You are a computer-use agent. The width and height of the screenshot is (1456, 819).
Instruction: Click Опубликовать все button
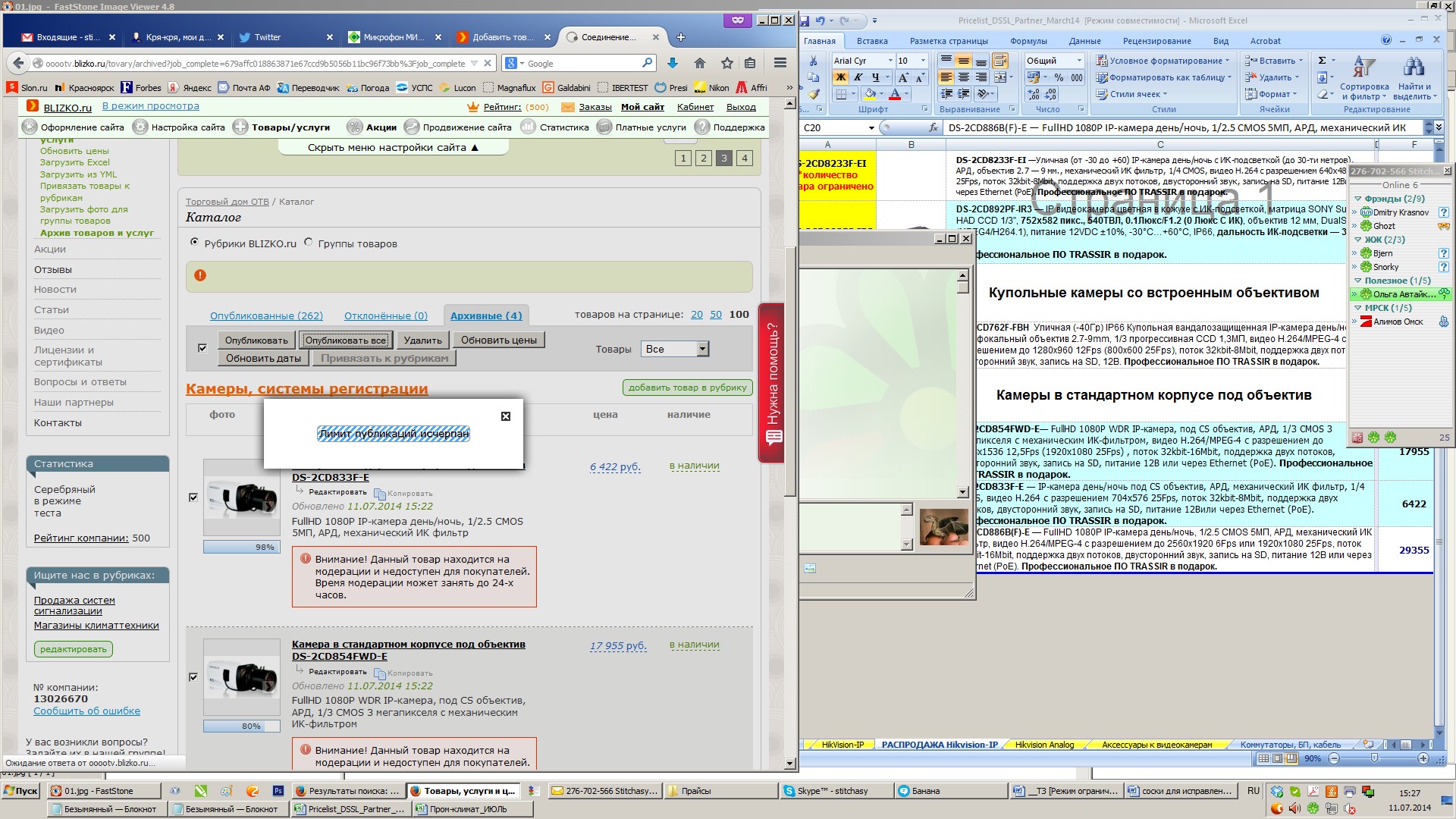[346, 340]
